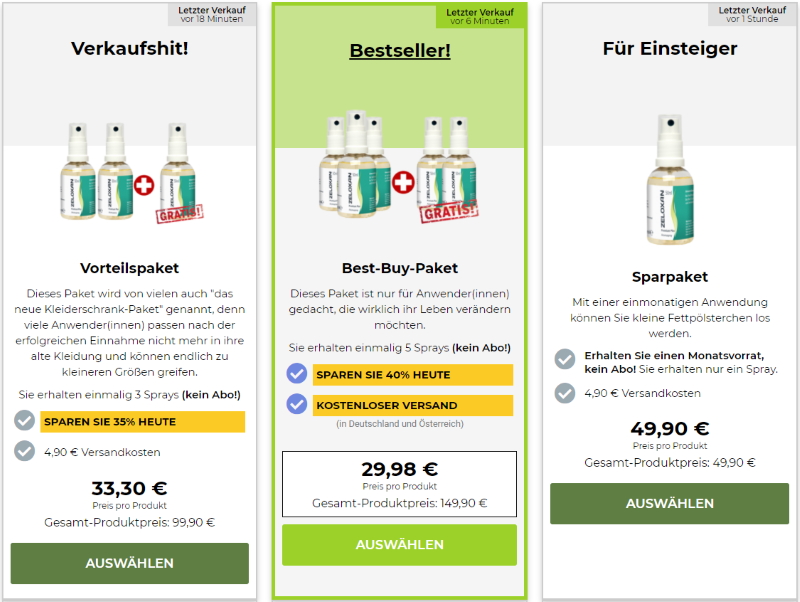Click the three-bottle group in Best-Buy-Paket image

click(355, 164)
